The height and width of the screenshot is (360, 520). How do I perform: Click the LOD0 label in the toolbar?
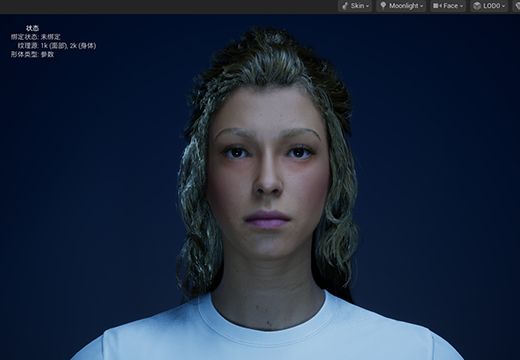coord(492,6)
